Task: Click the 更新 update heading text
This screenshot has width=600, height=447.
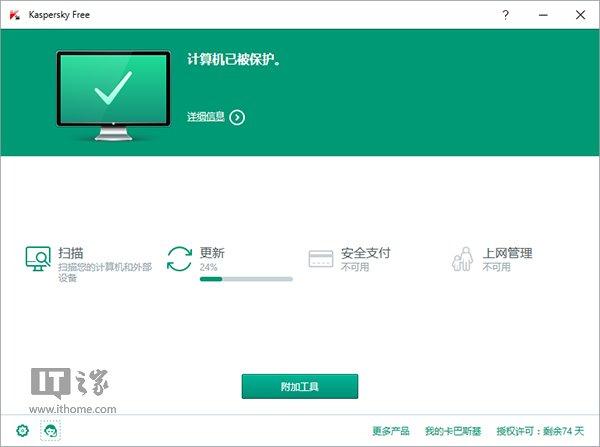Action: click(212, 253)
